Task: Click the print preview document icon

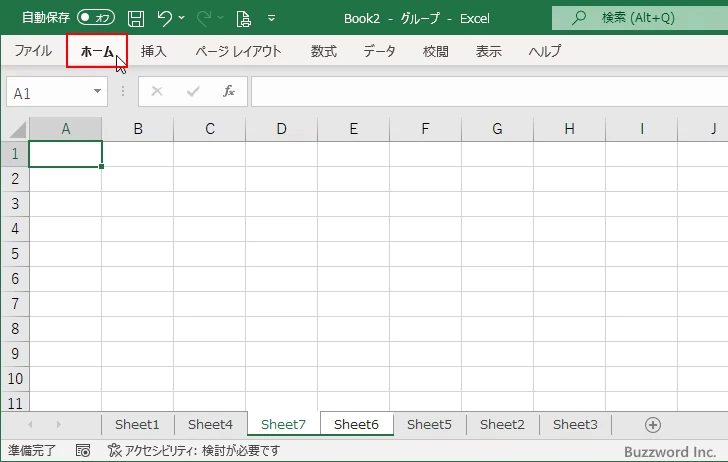Action: [x=243, y=19]
